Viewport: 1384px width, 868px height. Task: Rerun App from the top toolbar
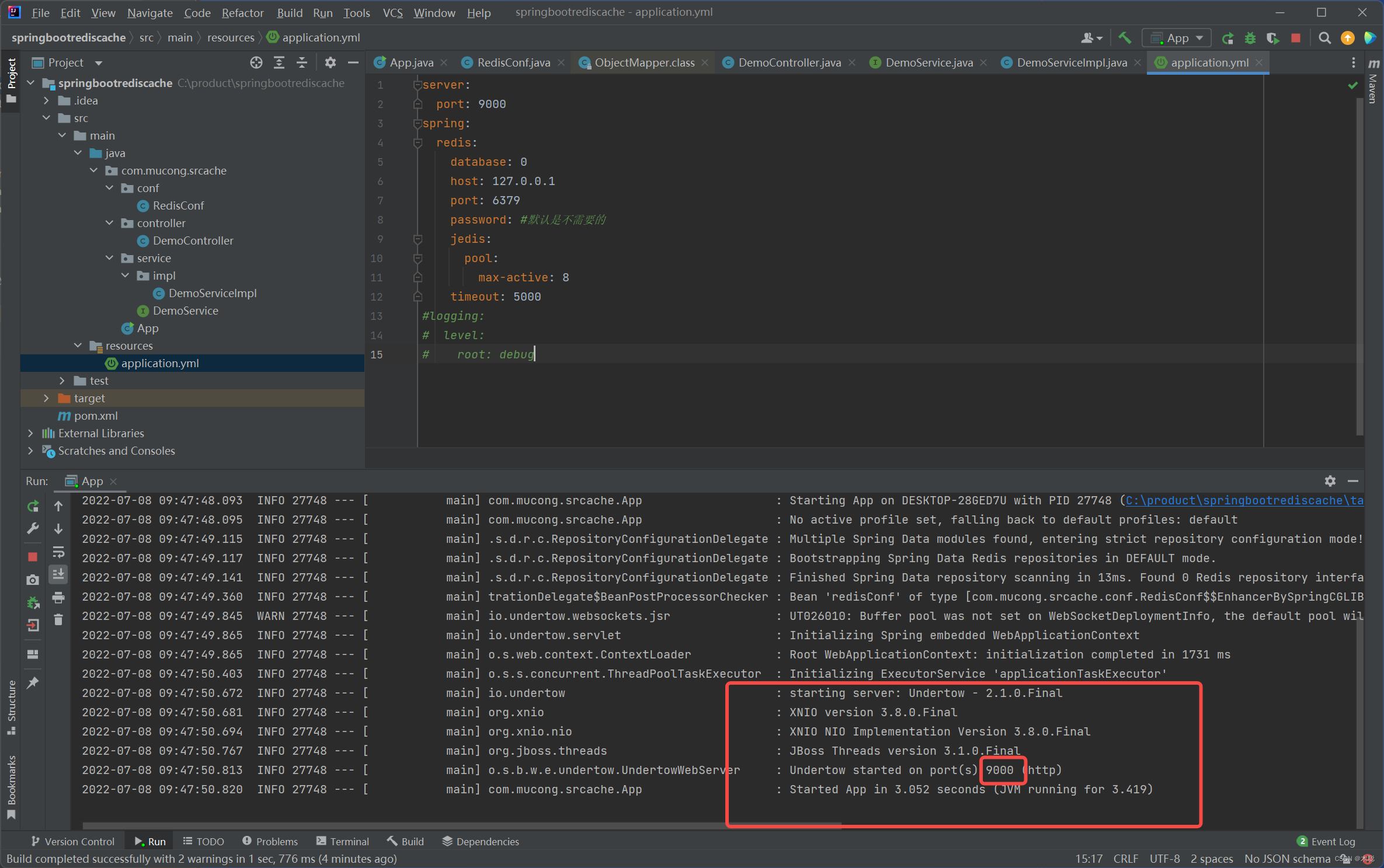coord(1227,38)
